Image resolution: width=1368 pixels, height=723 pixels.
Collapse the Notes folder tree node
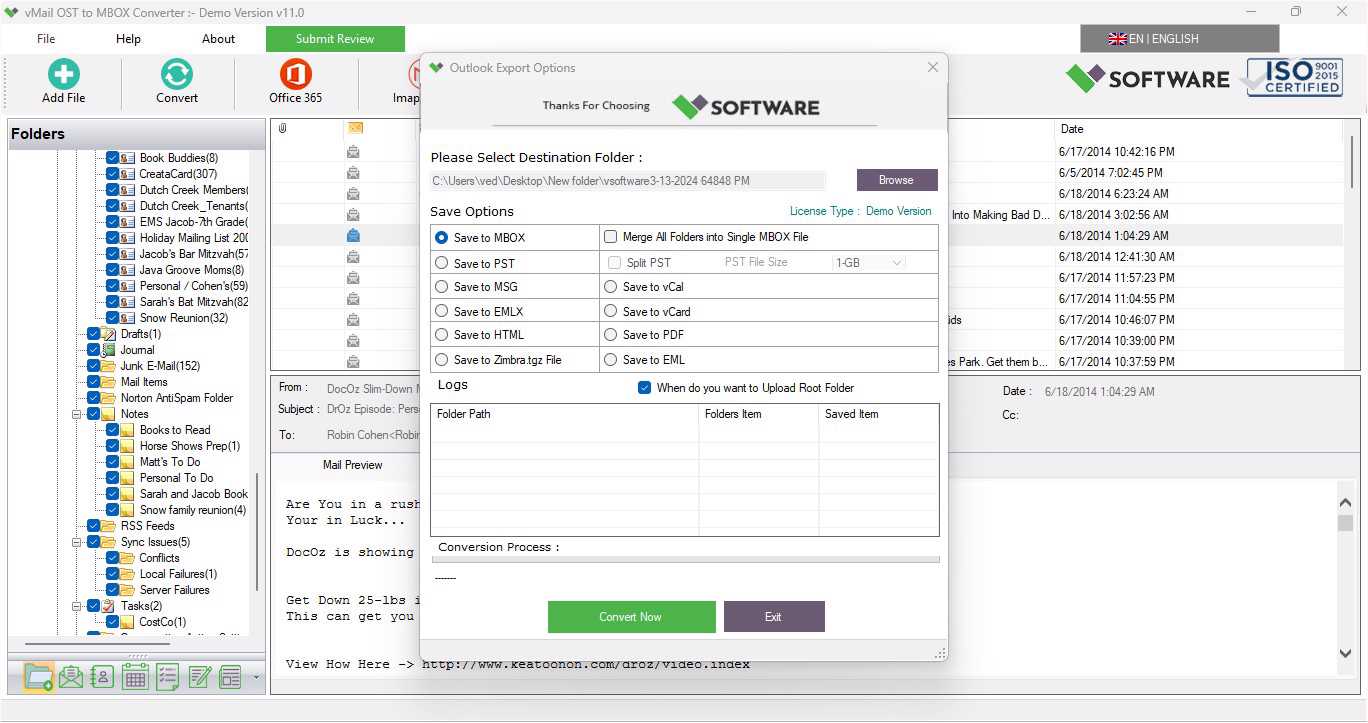pos(76,414)
